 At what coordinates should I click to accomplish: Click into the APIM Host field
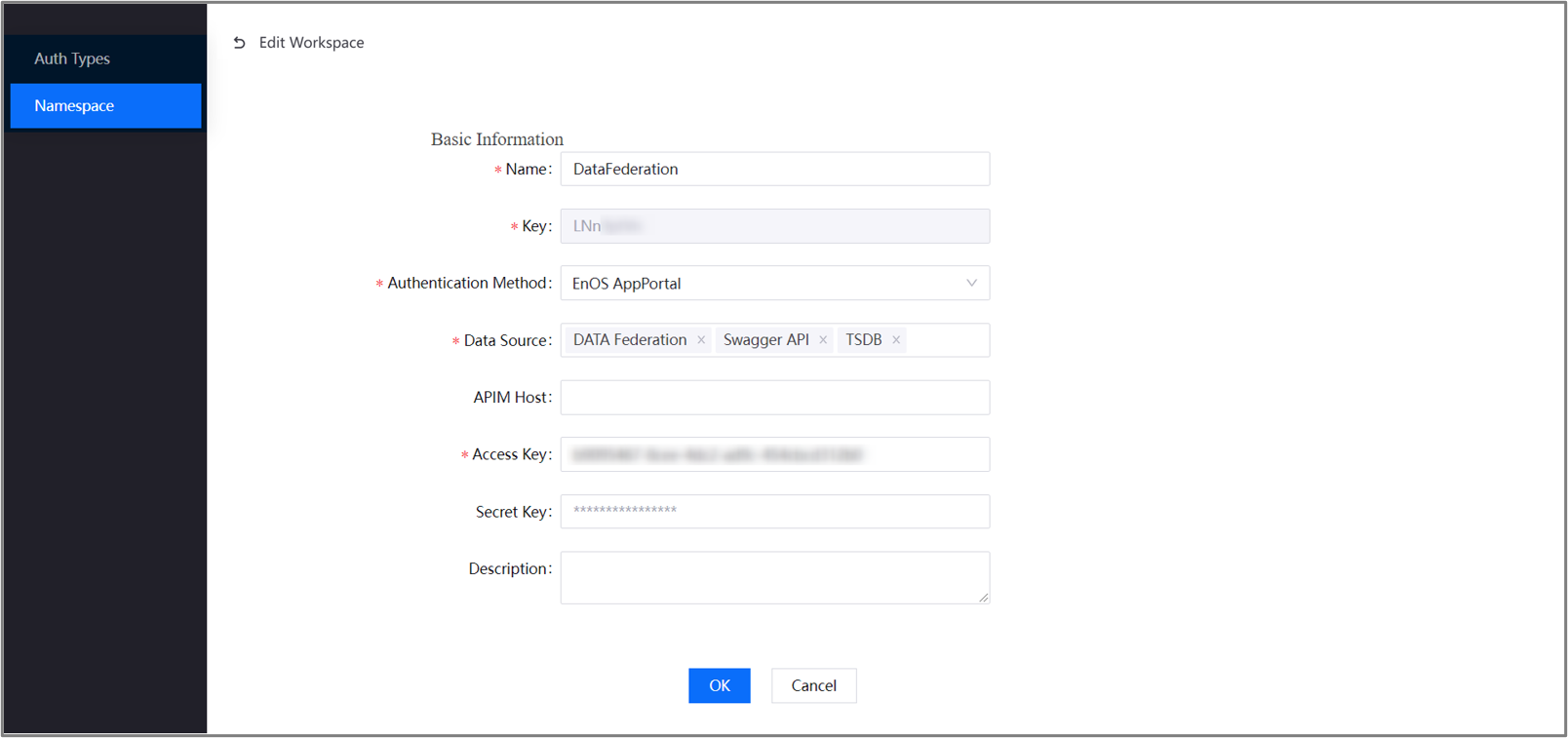point(774,398)
